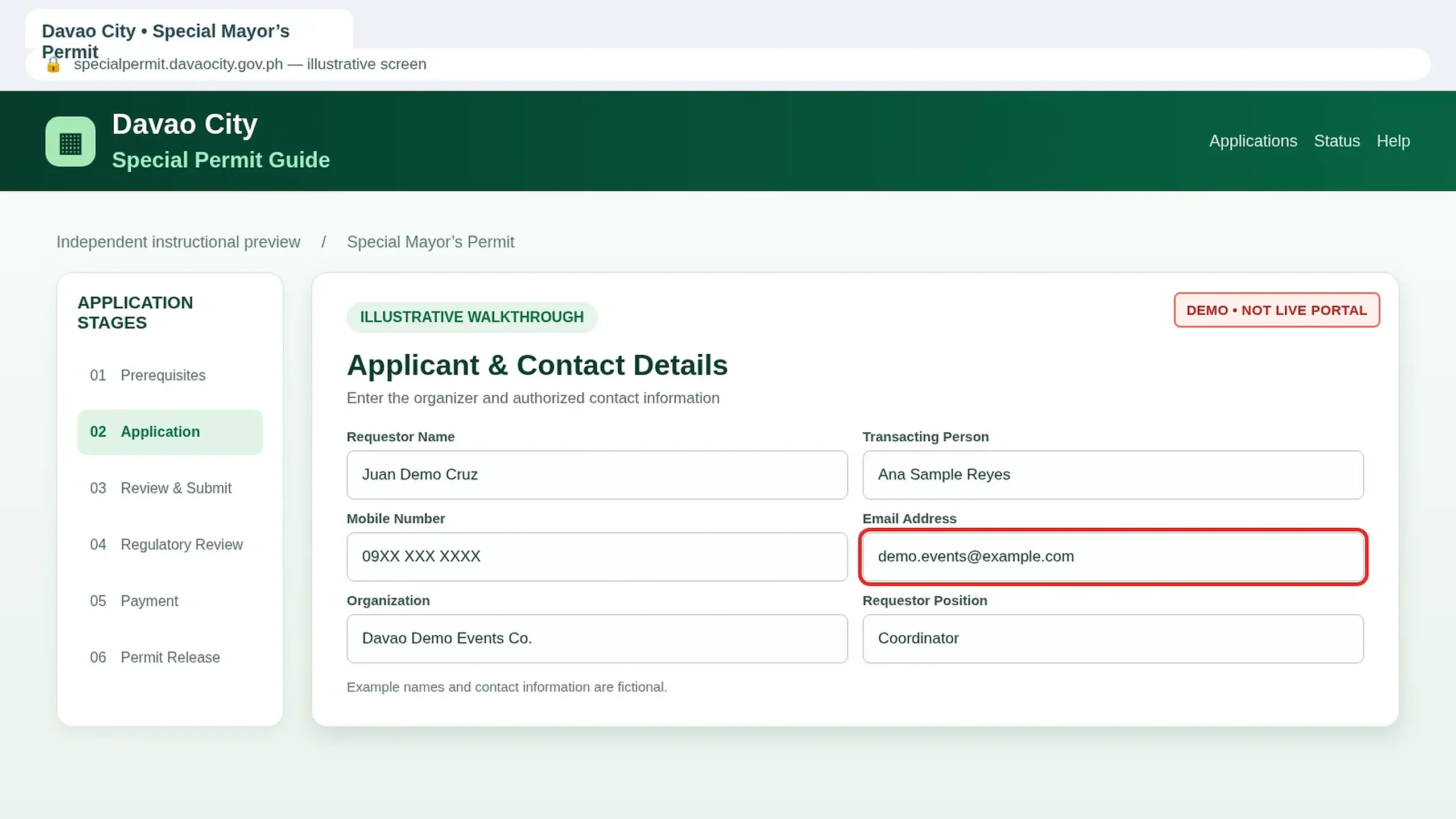Click the Applicant & Contact Details heading
Image resolution: width=1456 pixels, height=819 pixels.
(537, 365)
